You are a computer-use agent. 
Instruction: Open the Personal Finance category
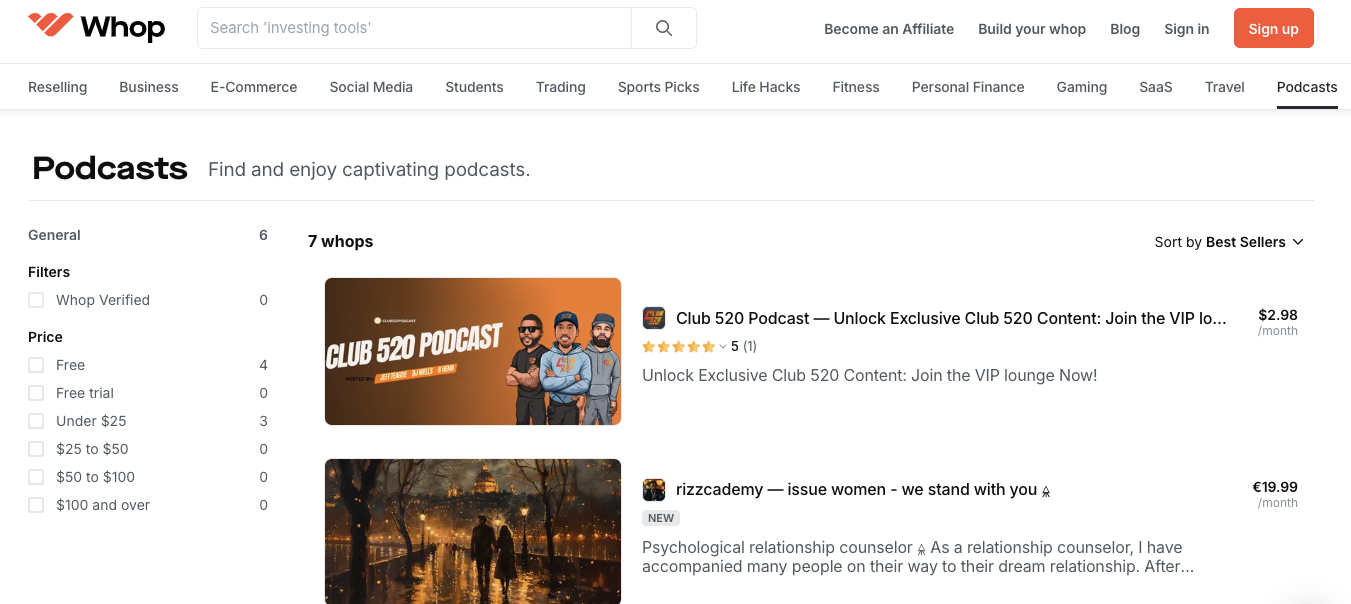(967, 87)
